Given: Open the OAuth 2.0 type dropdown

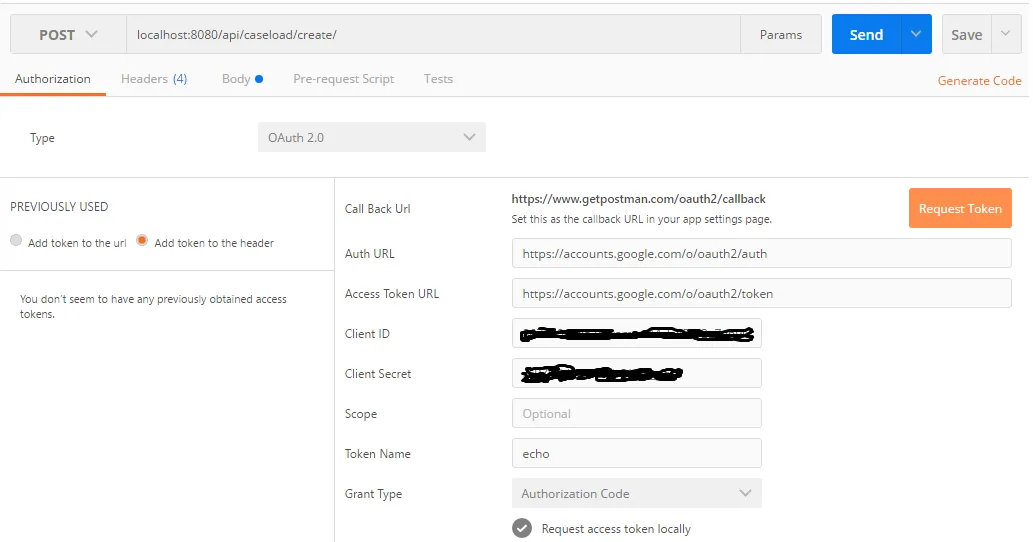Looking at the screenshot, I should click(371, 138).
